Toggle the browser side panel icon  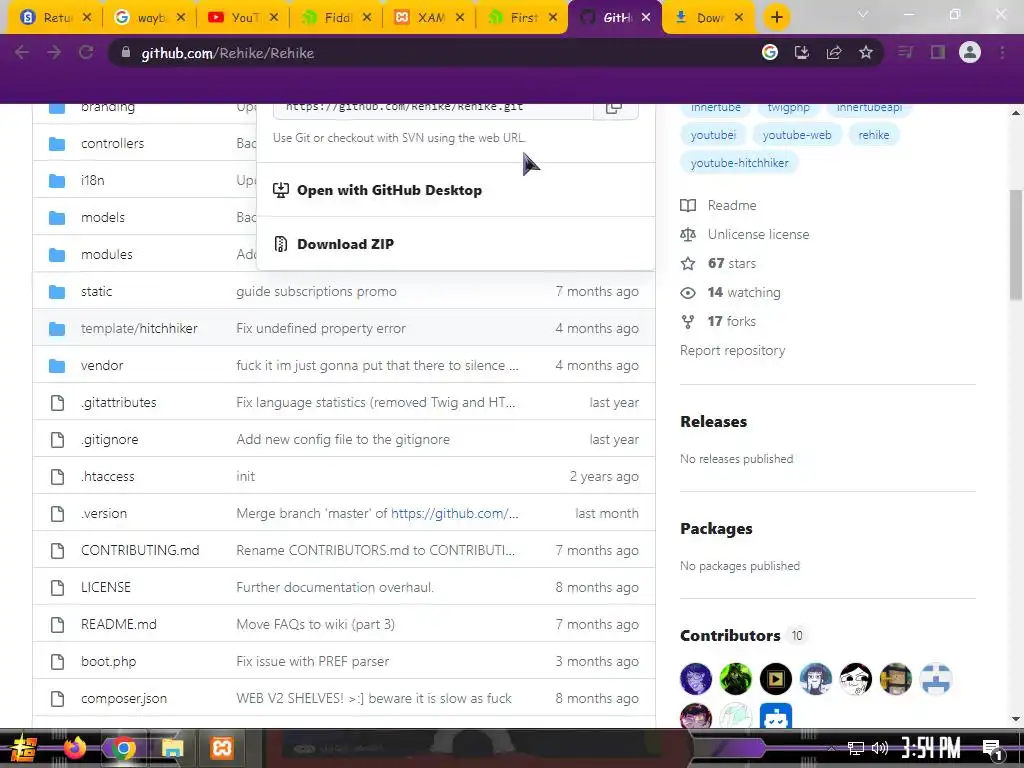point(938,53)
